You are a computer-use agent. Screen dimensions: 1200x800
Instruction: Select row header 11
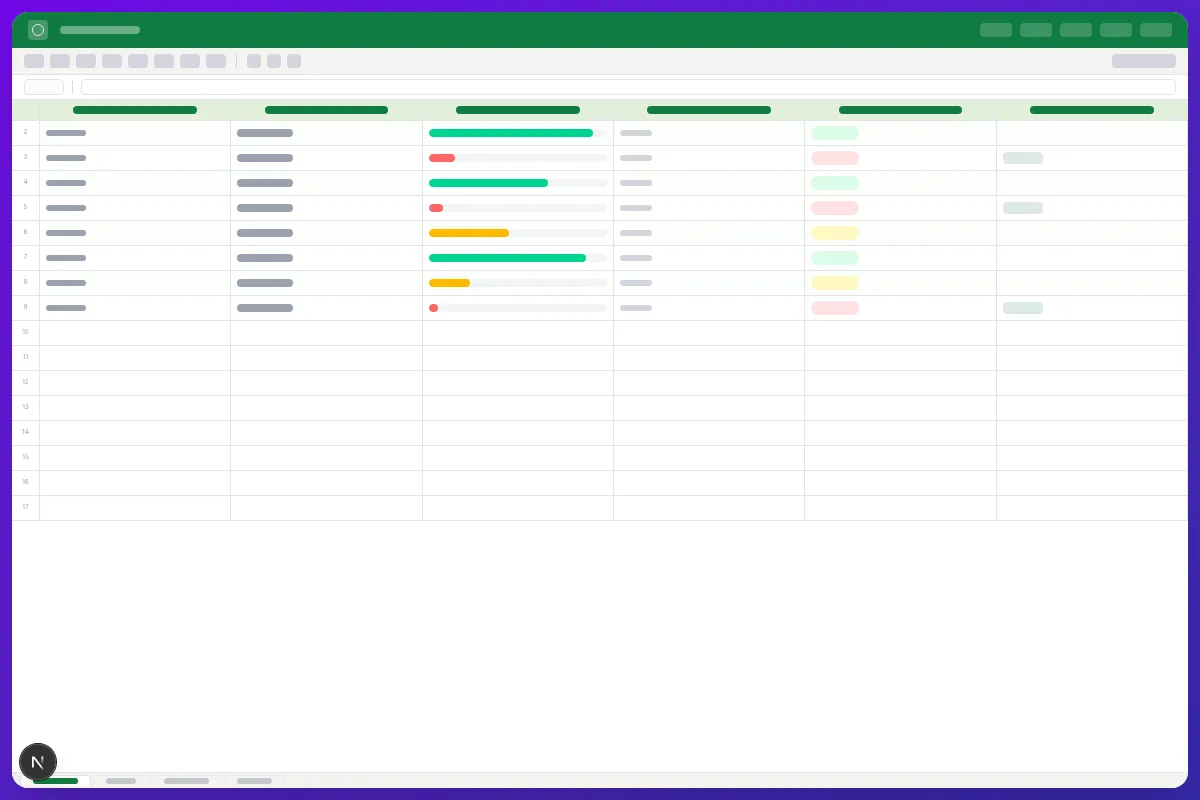26,358
